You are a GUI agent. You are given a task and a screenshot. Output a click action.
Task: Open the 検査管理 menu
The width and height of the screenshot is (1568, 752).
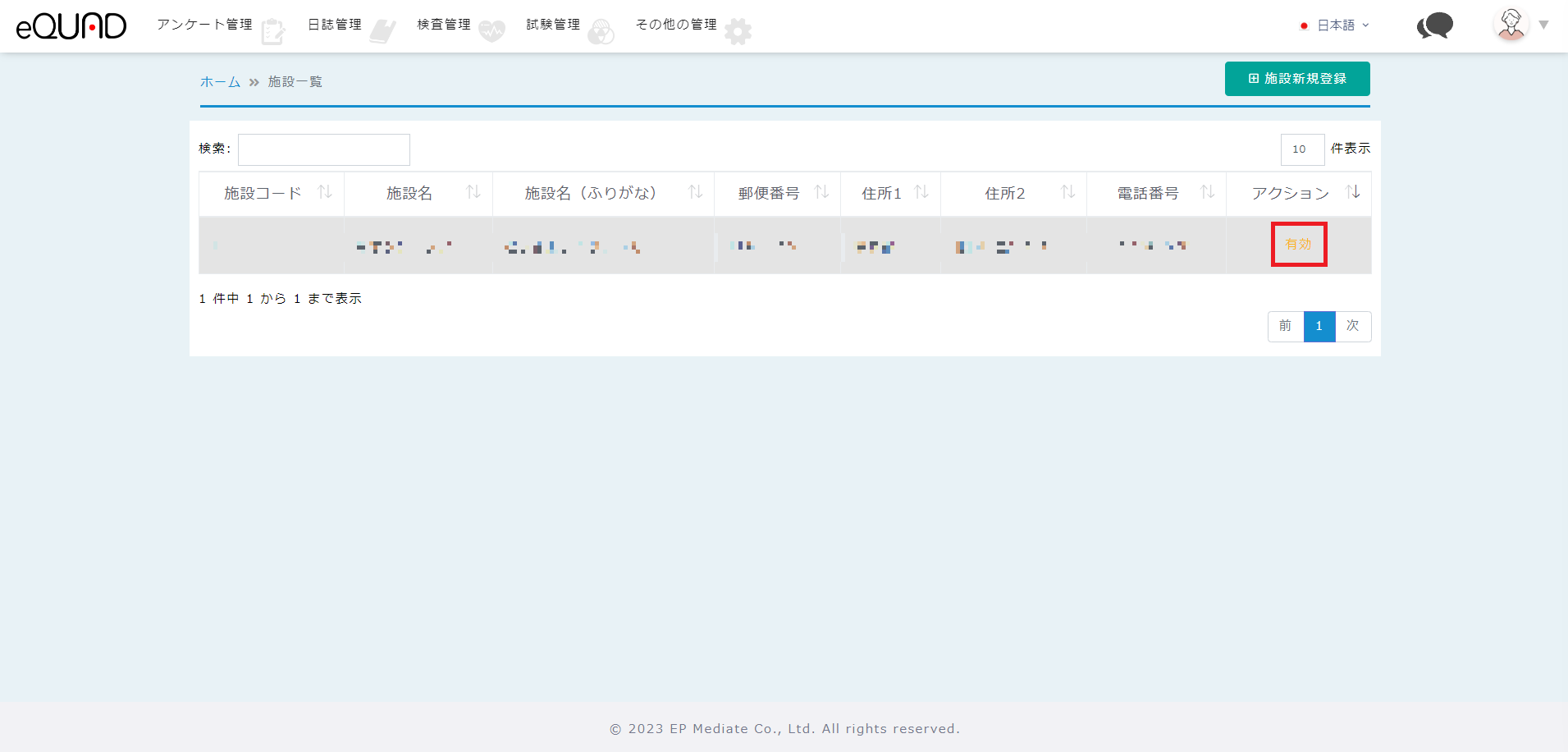point(444,25)
